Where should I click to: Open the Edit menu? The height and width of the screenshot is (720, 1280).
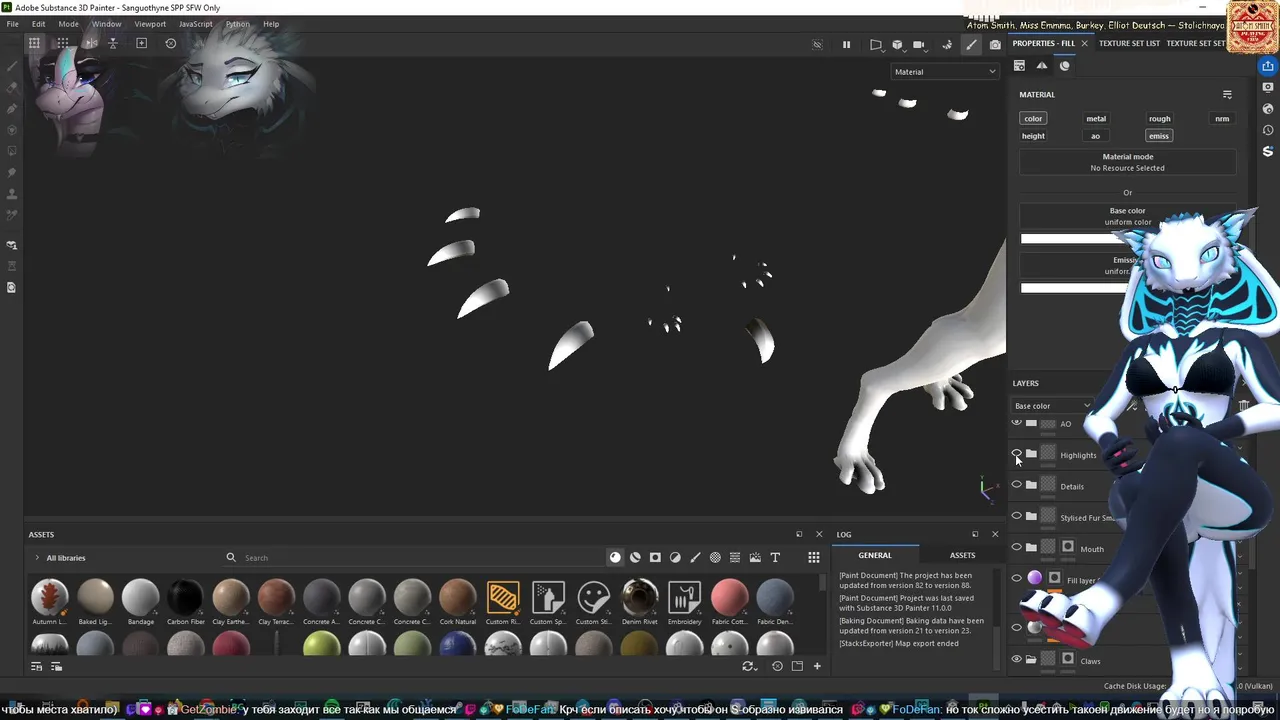38,24
